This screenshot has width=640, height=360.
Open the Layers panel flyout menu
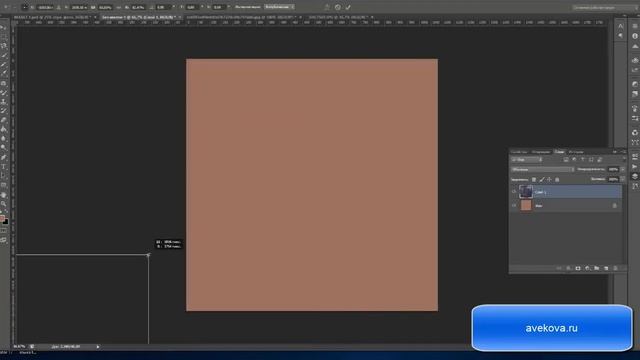coord(624,152)
